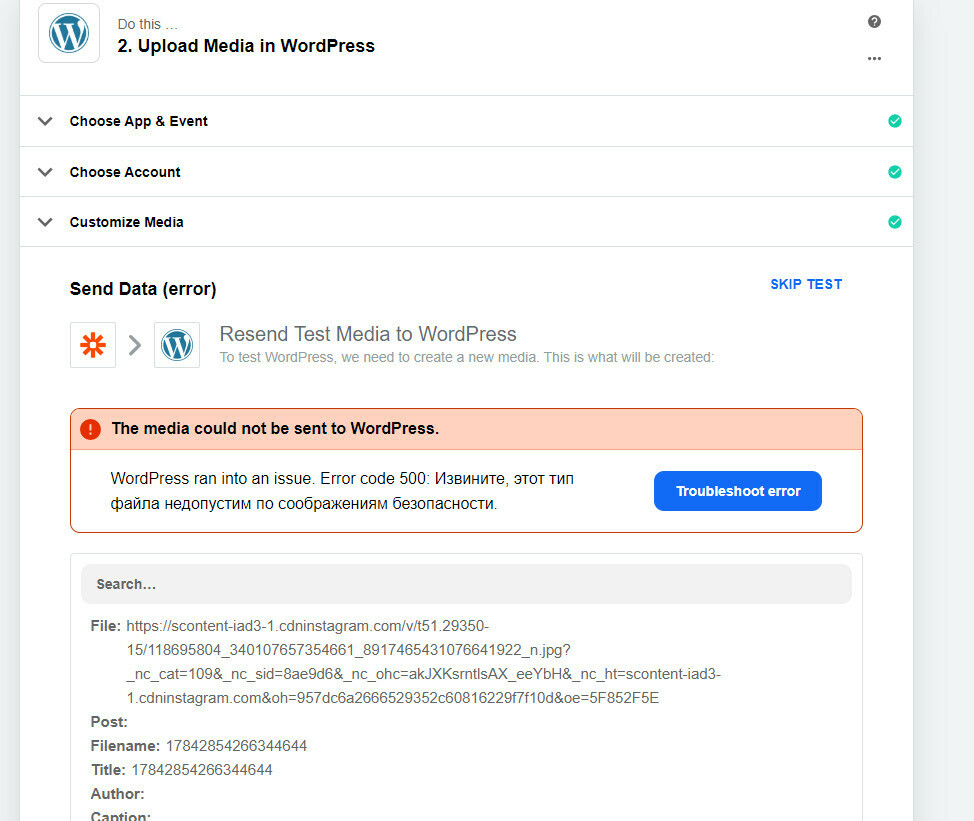This screenshot has height=821, width=974.
Task: Click green checkmark for Choose App & Event
Action: click(894, 121)
